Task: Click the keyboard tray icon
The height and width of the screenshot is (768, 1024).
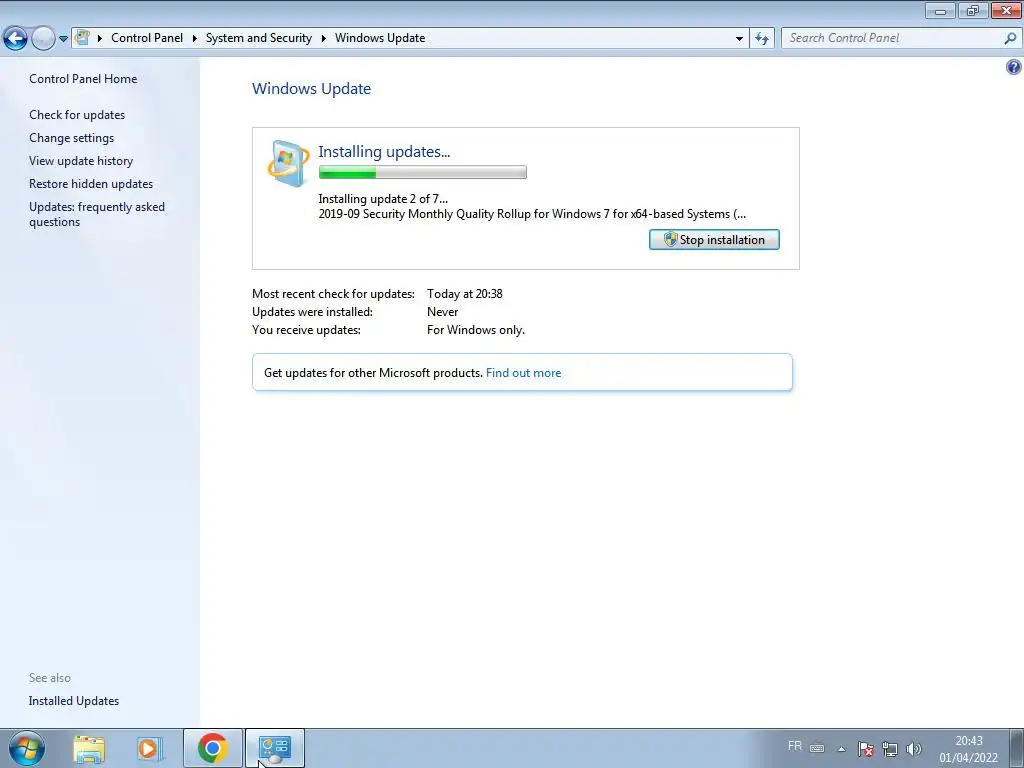Action: (817, 748)
